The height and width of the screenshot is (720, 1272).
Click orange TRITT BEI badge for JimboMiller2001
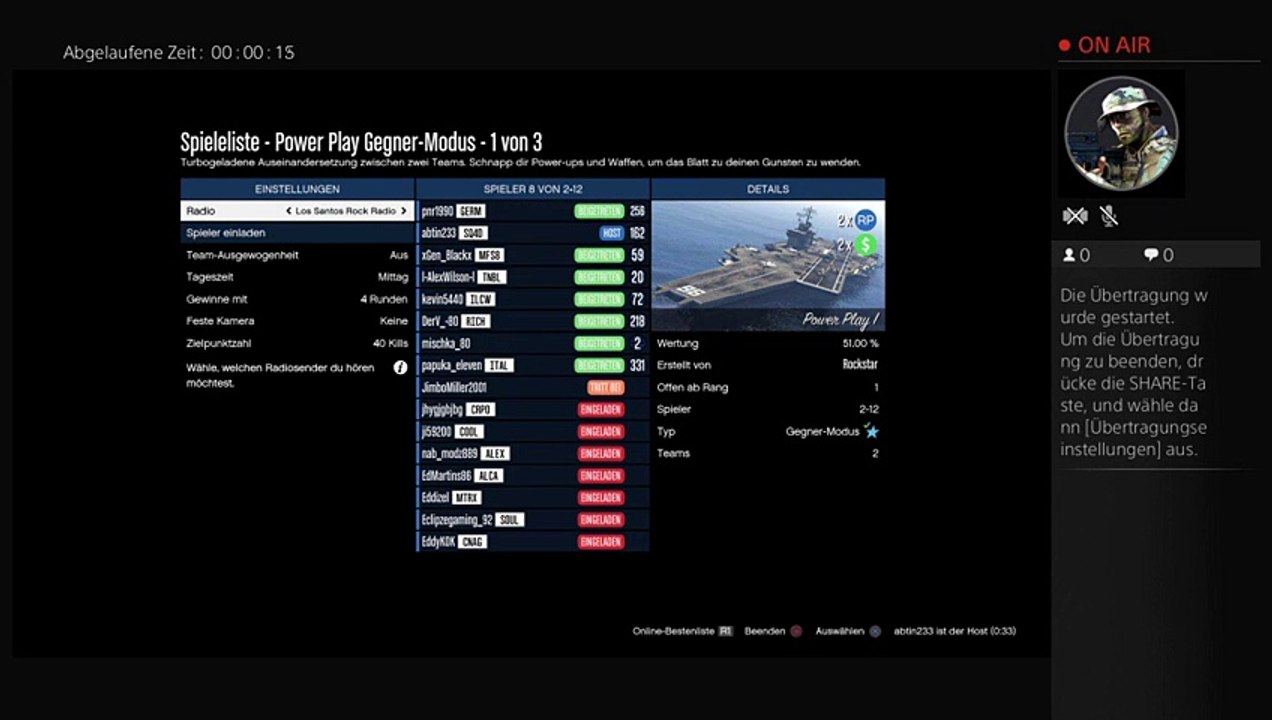pyautogui.click(x=606, y=387)
